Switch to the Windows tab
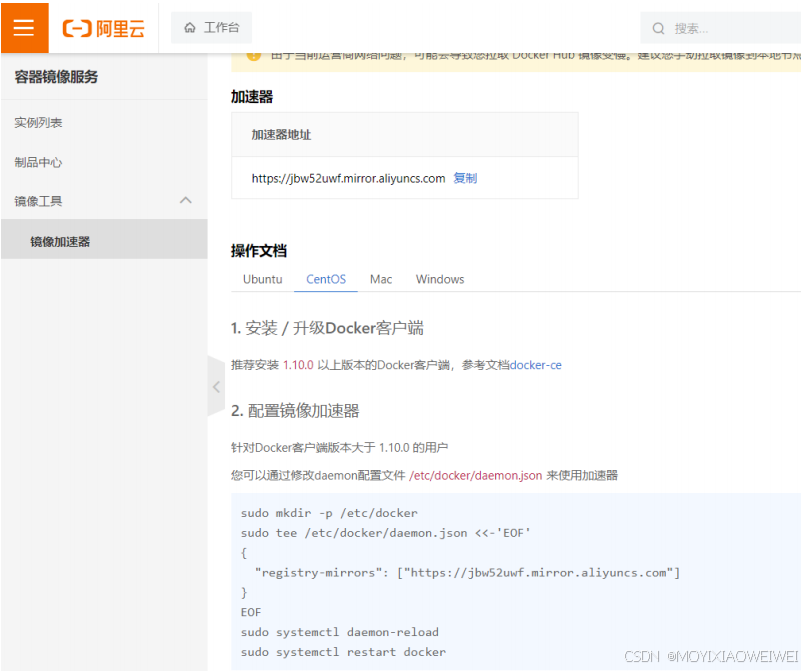Image resolution: width=810 pixels, height=672 pixels. pos(440,279)
